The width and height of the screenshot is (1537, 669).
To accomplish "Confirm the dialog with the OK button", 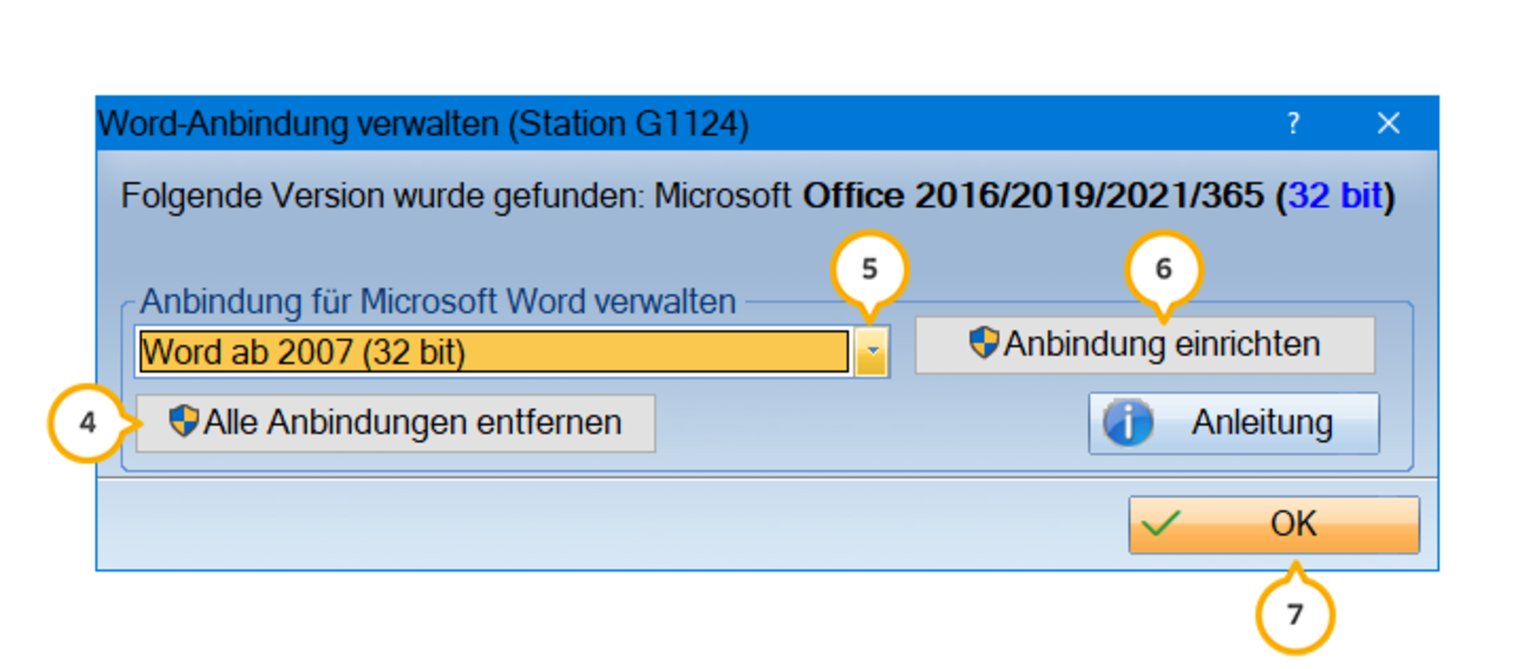I will point(1274,525).
